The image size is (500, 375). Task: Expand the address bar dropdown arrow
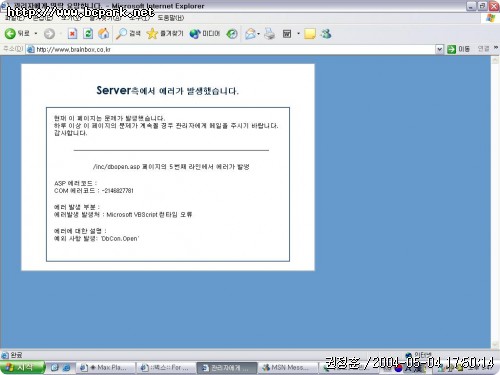click(440, 49)
